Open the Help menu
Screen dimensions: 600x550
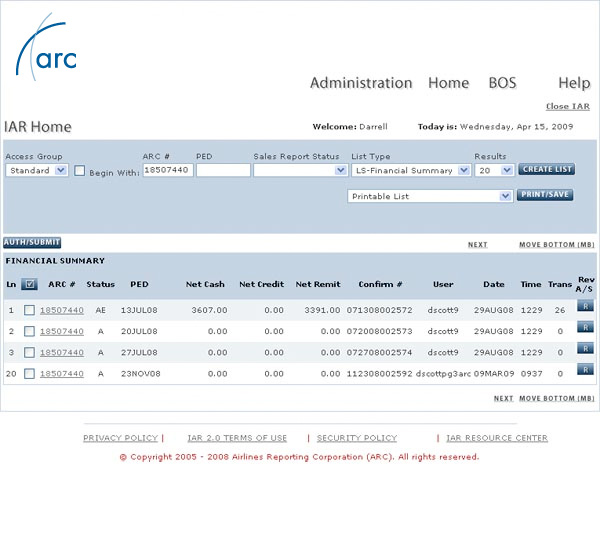[574, 83]
